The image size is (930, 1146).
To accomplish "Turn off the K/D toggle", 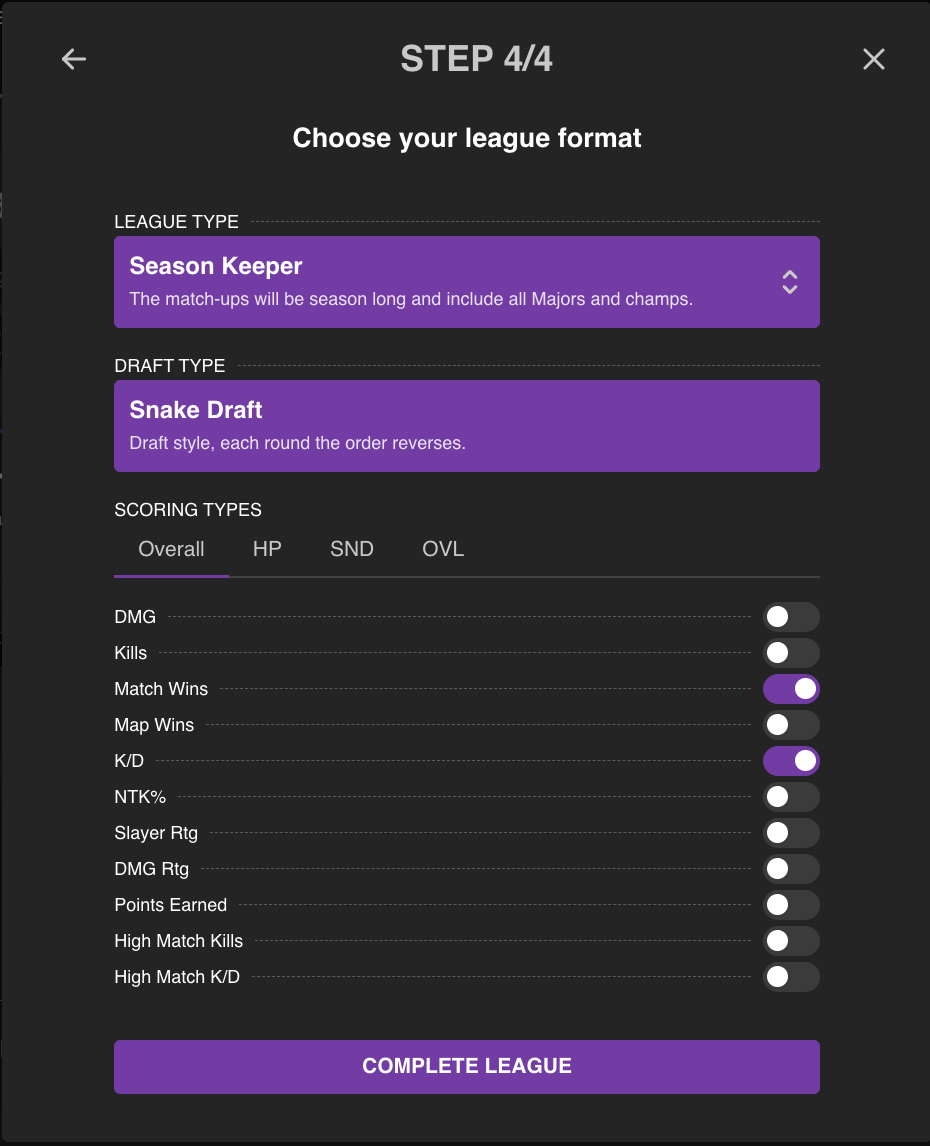I will pyautogui.click(x=791, y=761).
